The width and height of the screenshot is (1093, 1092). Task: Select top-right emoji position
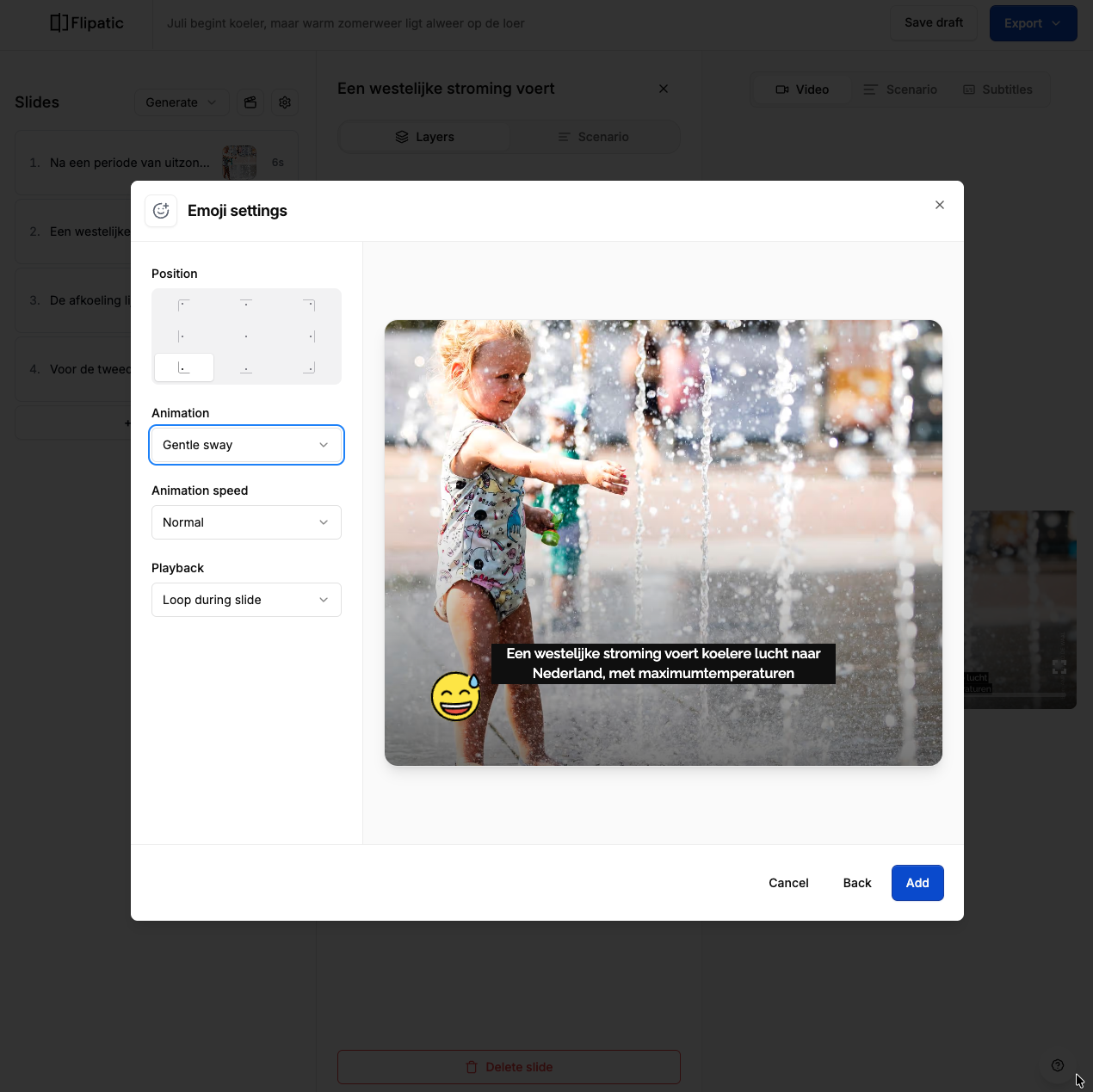(308, 305)
